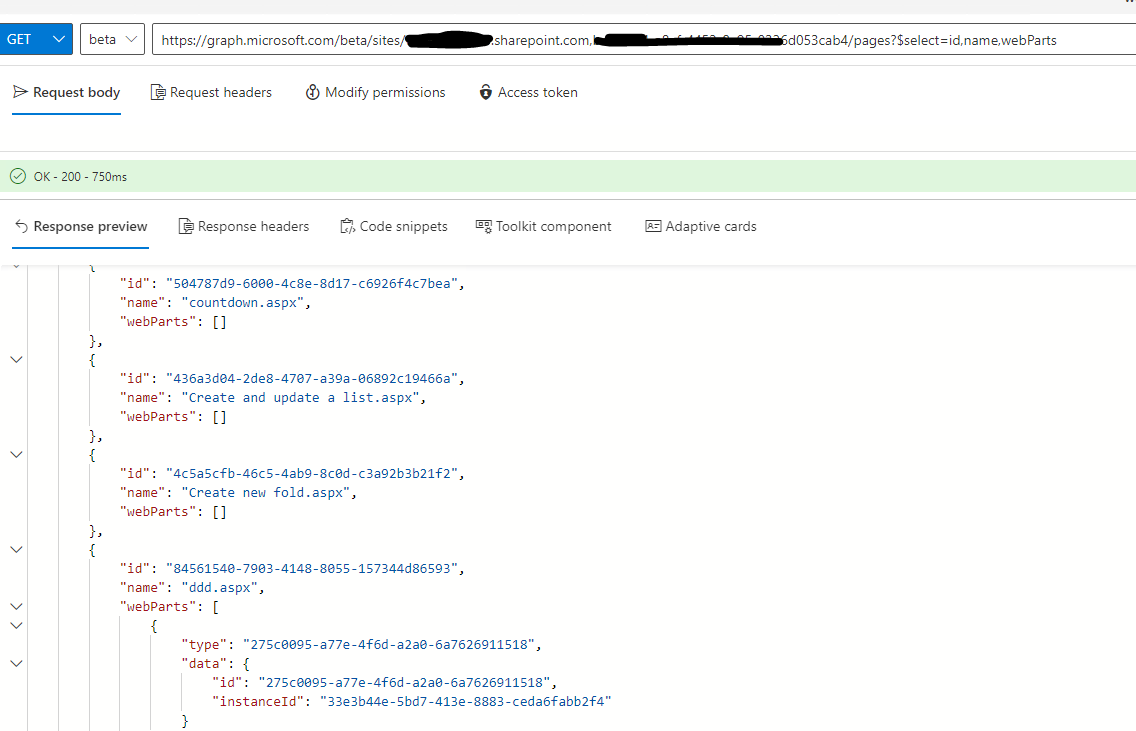Click the Request body send icon
This screenshot has height=731, width=1136.
(x=19, y=91)
